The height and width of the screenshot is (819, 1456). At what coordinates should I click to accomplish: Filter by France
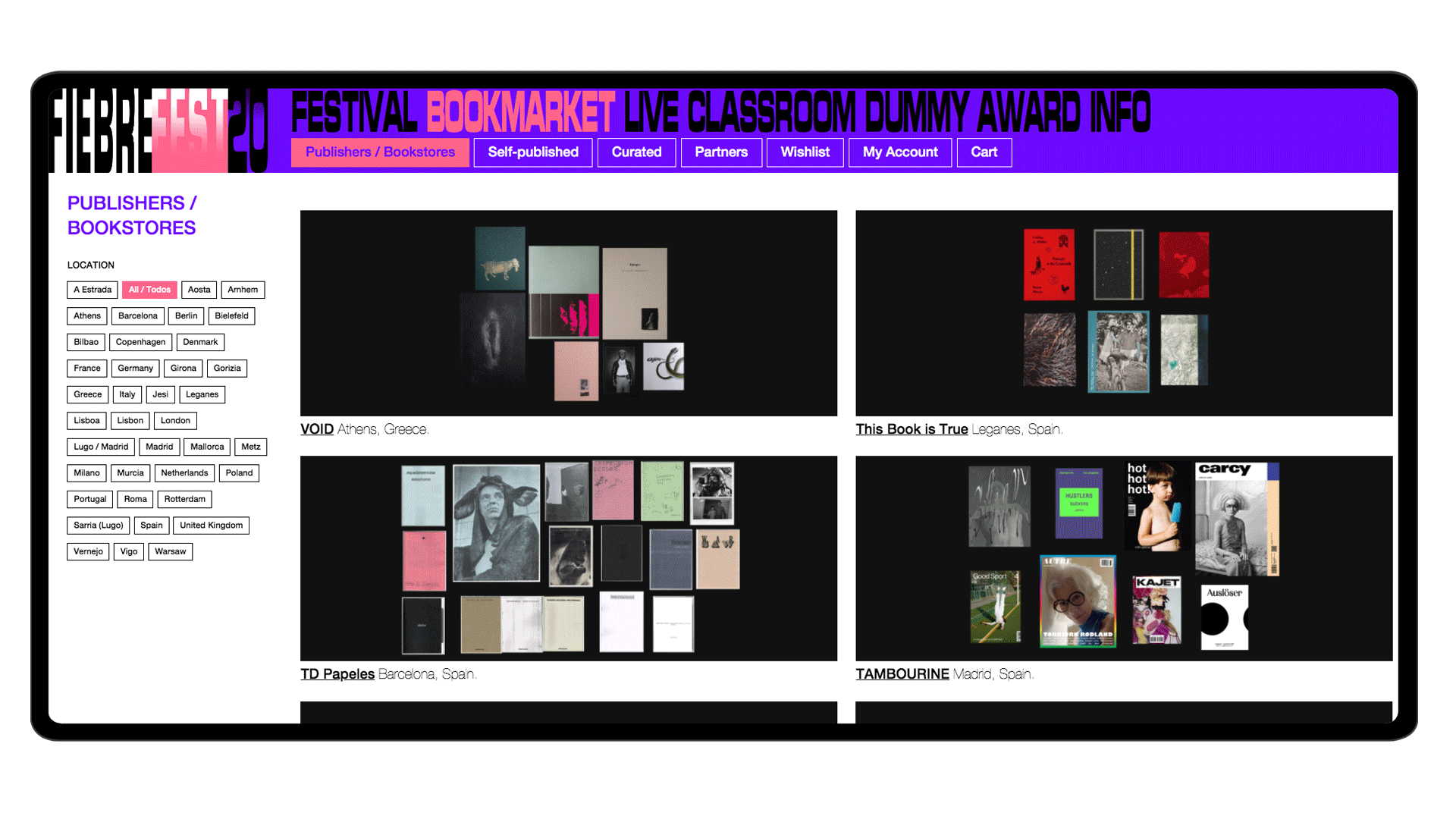tap(87, 369)
